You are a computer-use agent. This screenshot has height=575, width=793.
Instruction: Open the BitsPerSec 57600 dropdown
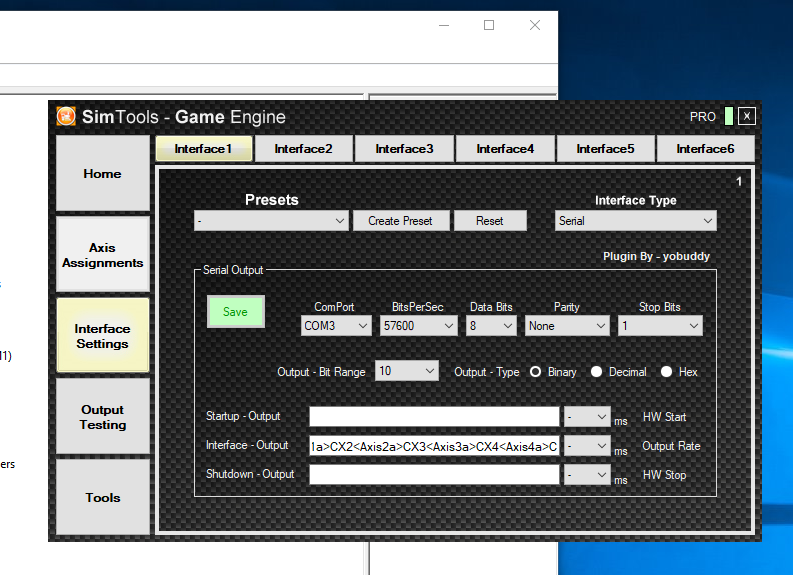419,326
